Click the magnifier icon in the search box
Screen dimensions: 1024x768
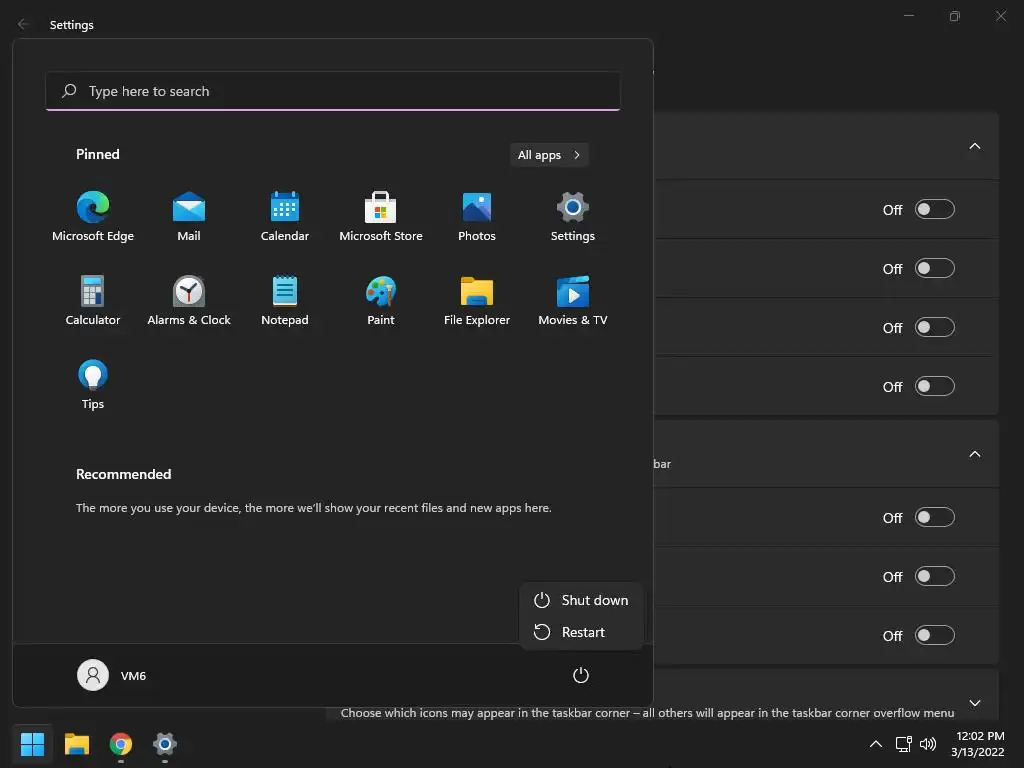pos(69,91)
